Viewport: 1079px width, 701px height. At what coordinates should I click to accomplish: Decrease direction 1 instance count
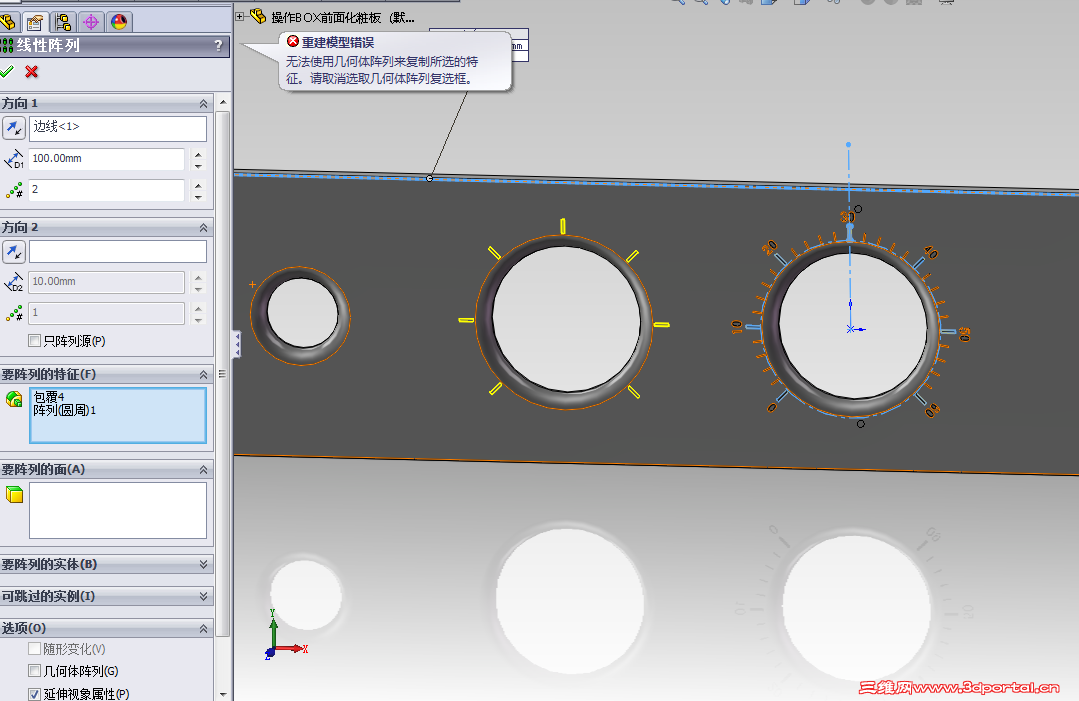(198, 195)
